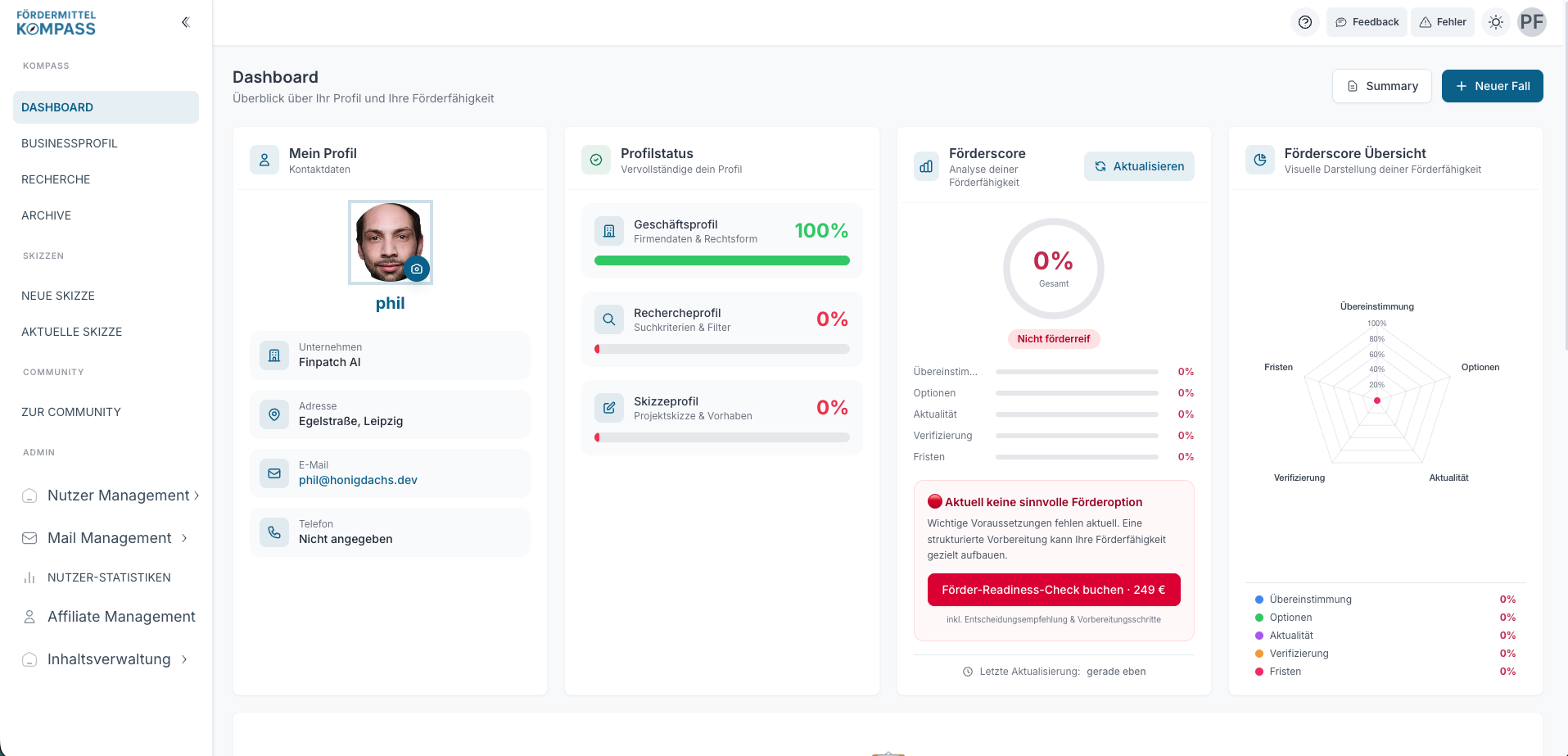1568x756 pixels.
Task: Click the clock icon by Letzte Aktualisierung
Action: [x=968, y=672]
